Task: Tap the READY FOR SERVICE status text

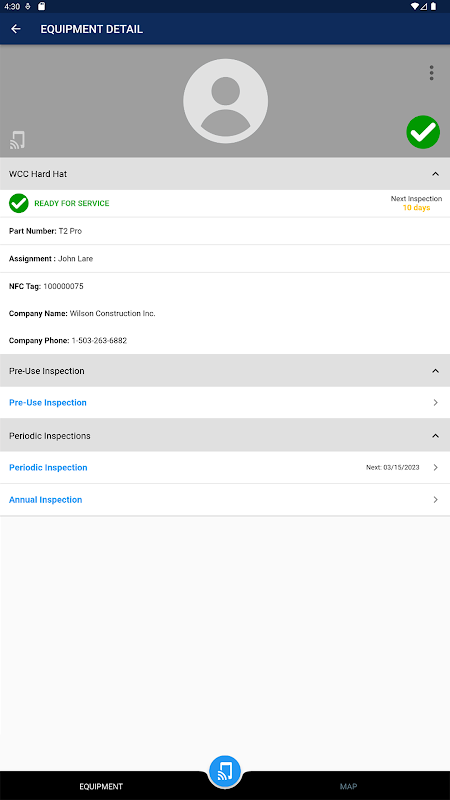Action: (72, 203)
